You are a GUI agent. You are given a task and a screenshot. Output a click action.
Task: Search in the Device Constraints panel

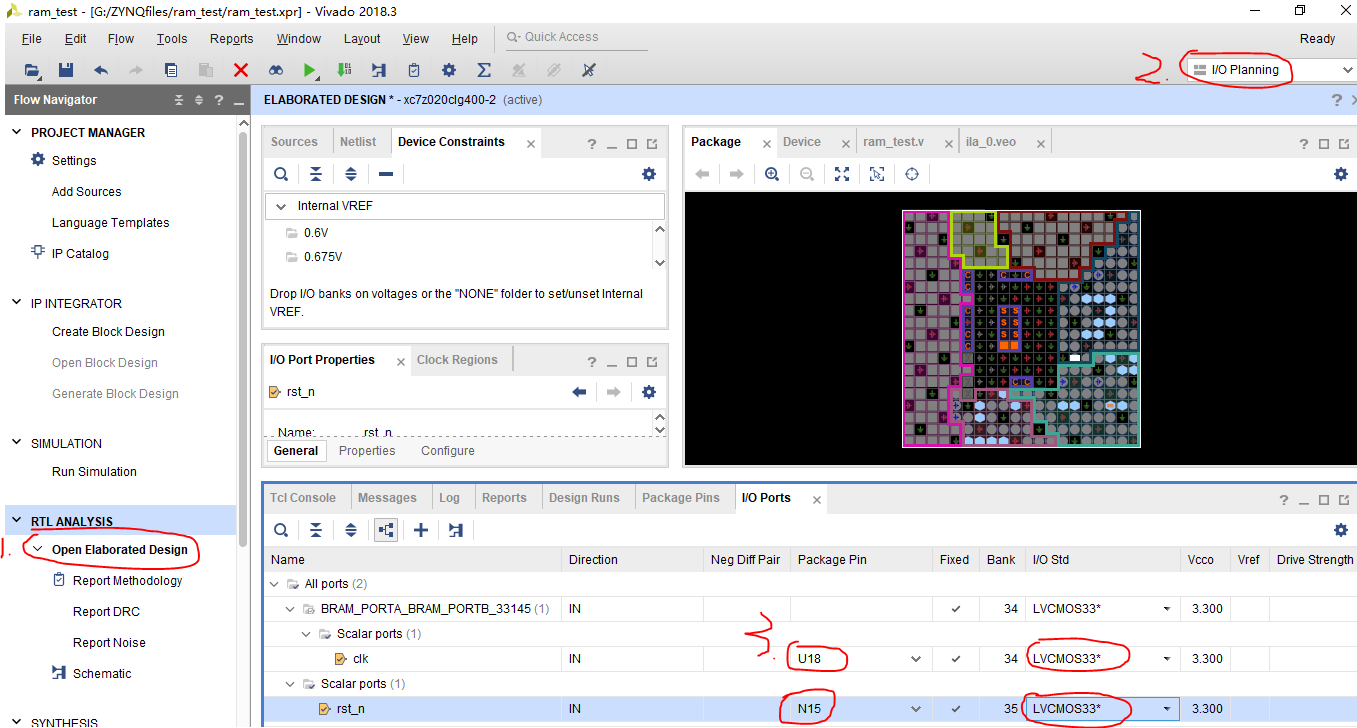281,174
